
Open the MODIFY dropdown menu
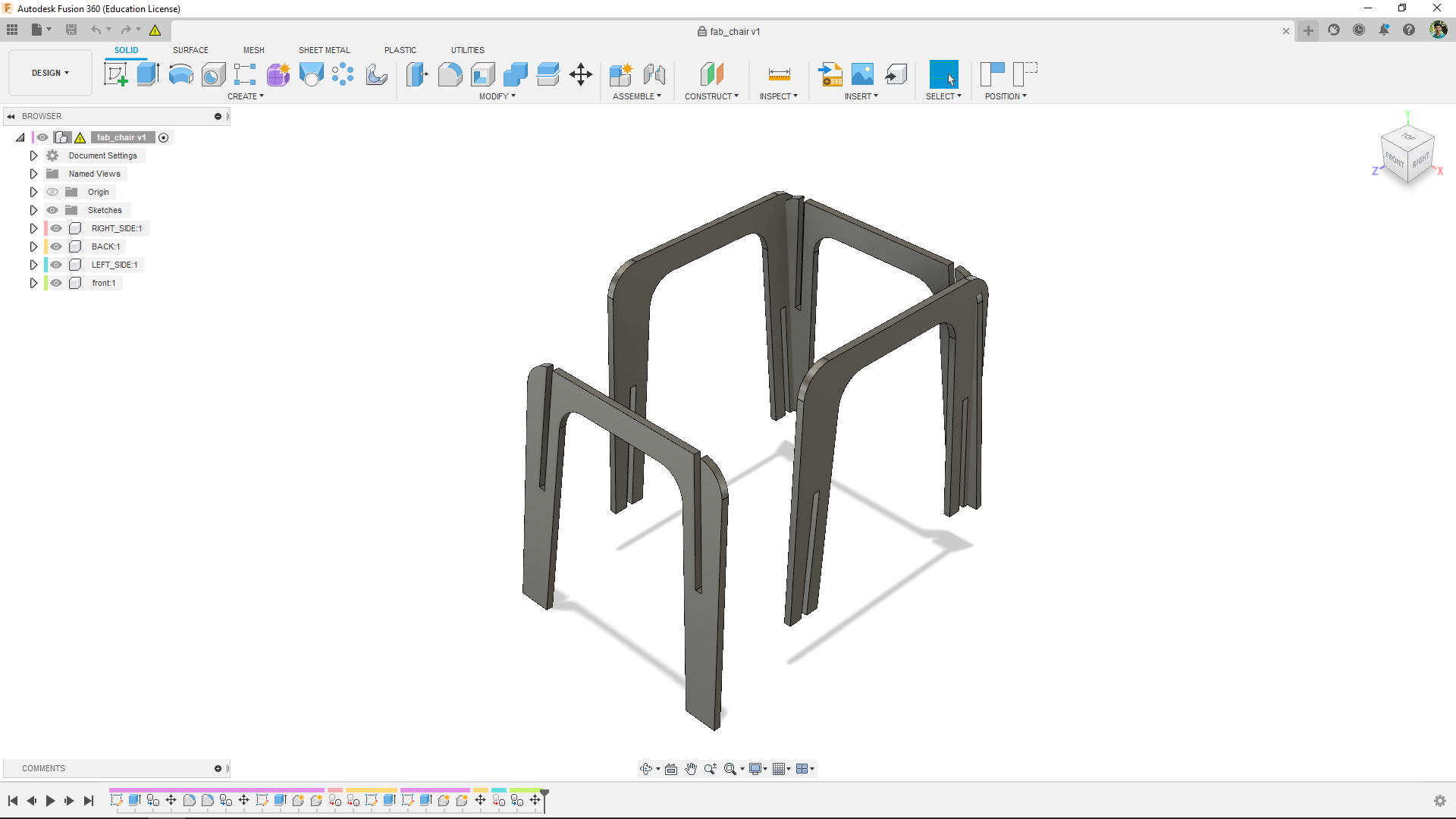pos(497,96)
